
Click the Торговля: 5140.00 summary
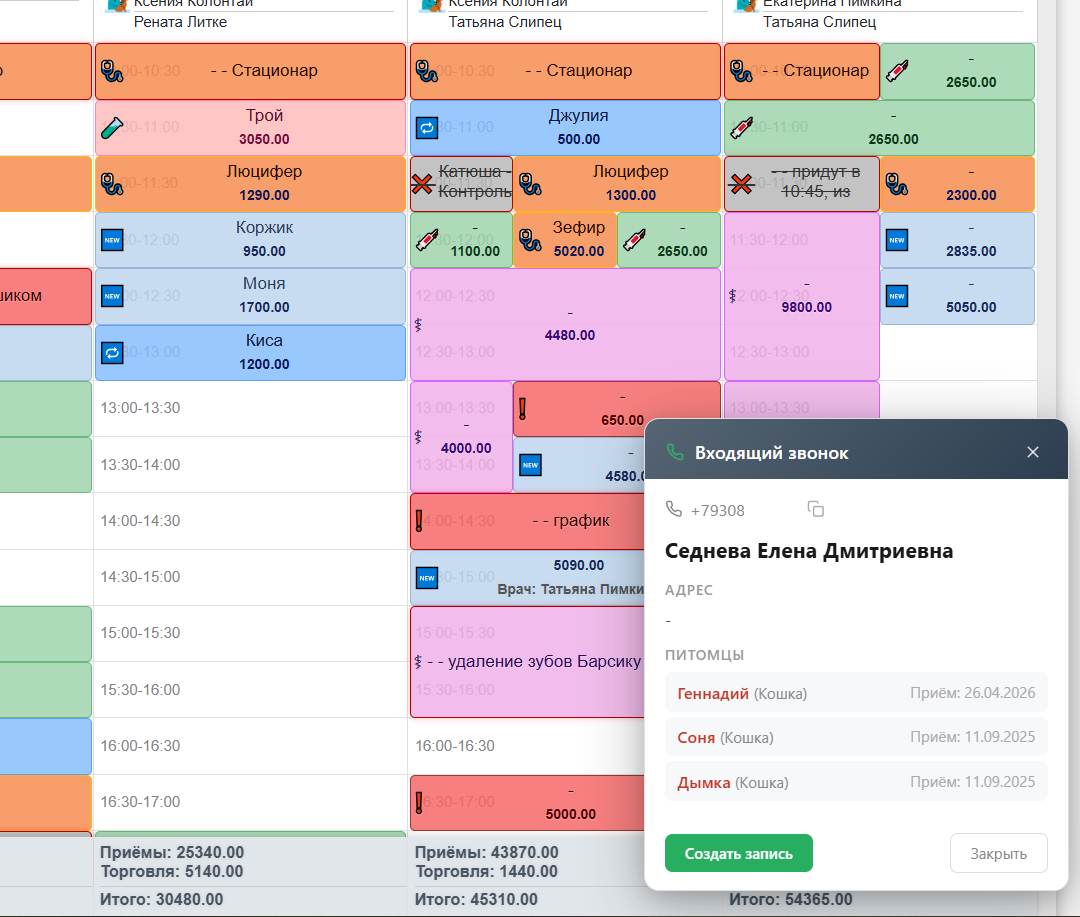[x=172, y=872]
